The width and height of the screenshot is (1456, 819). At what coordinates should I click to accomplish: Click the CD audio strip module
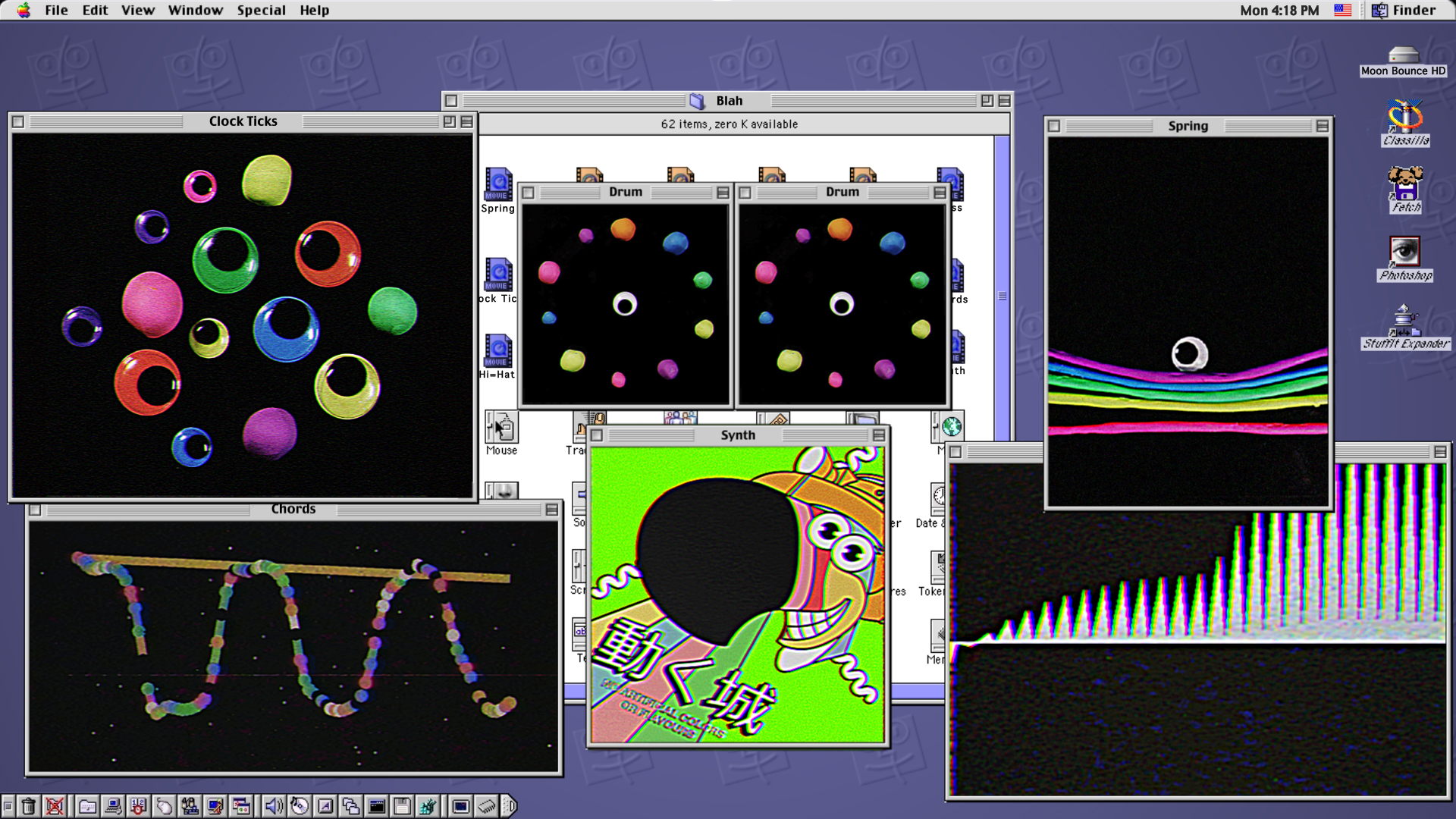pyautogui.click(x=299, y=806)
